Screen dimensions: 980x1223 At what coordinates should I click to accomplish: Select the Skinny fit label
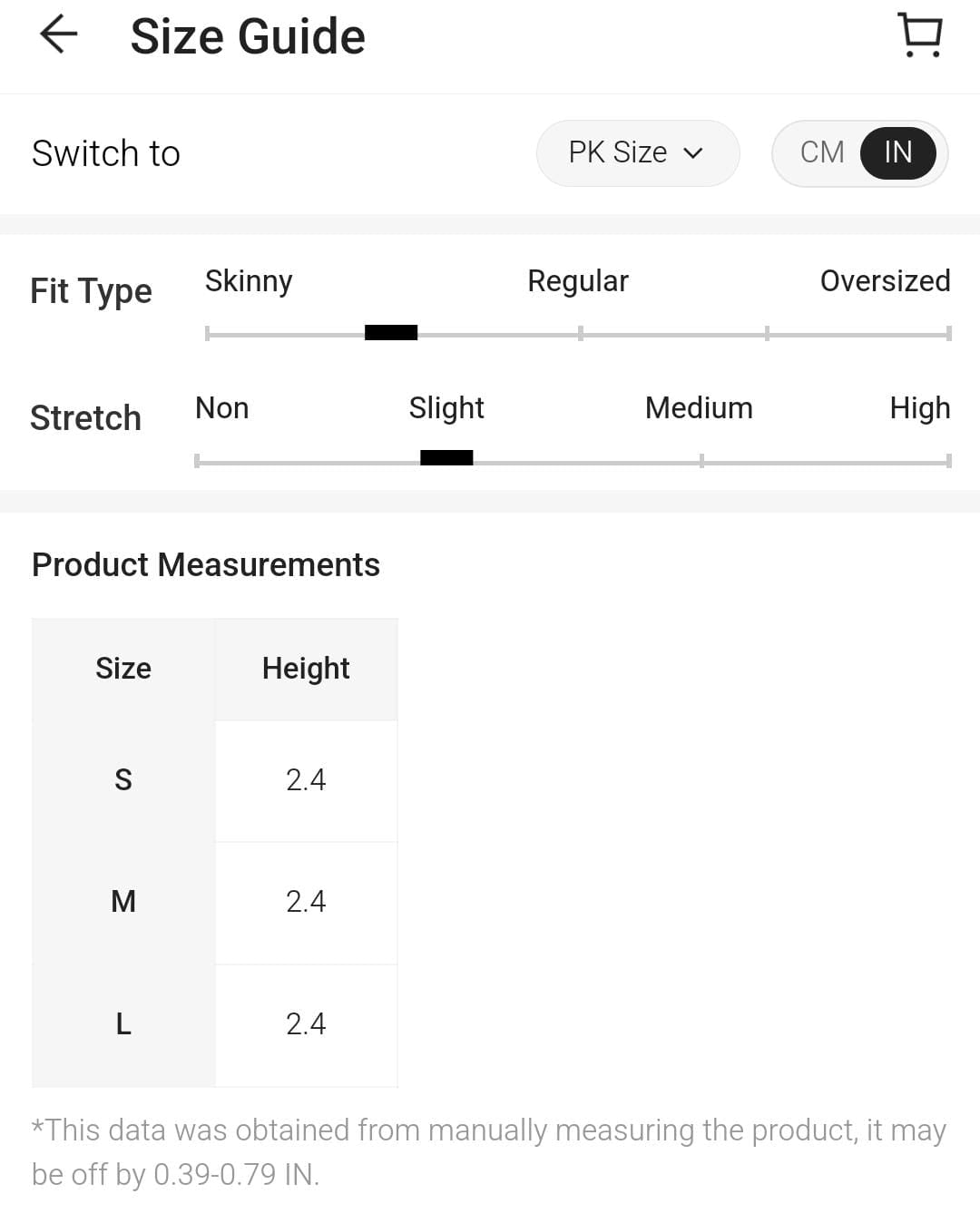249,281
